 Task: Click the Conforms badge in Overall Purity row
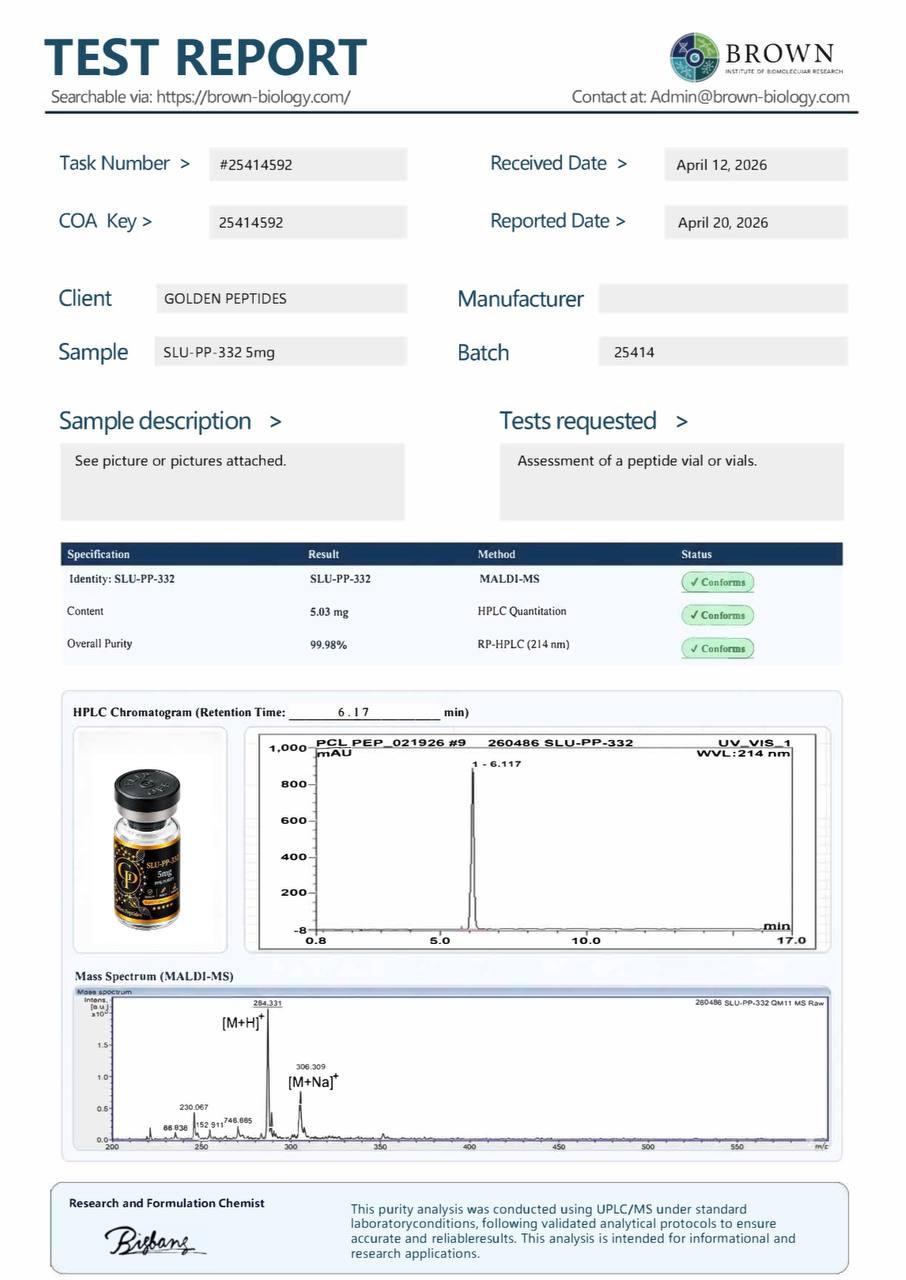717,648
